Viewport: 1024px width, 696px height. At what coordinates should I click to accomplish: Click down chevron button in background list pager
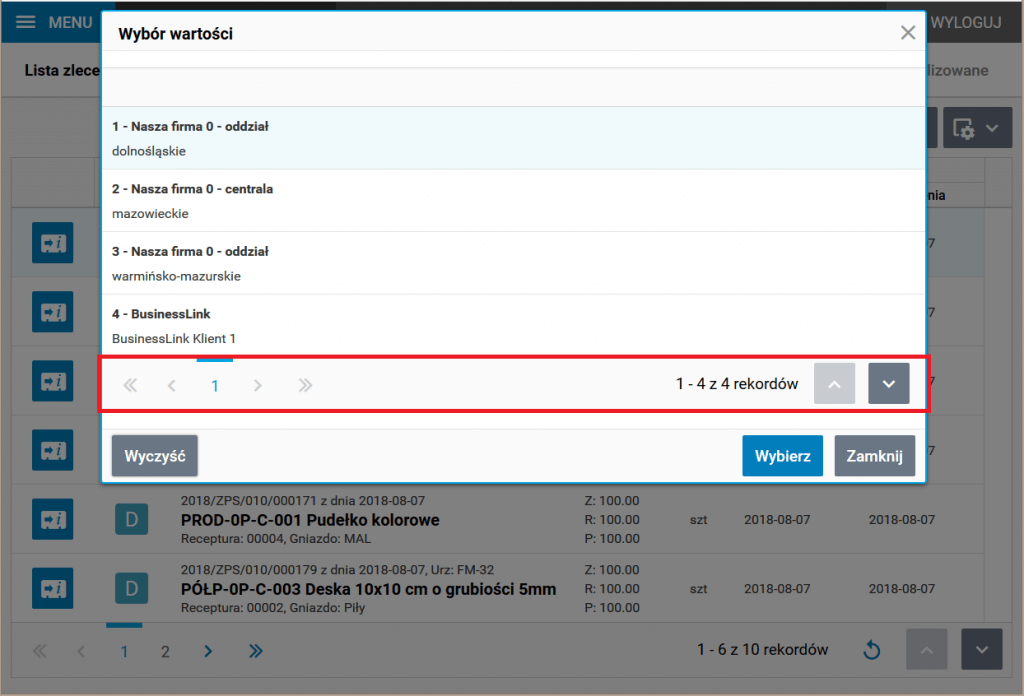[x=982, y=650]
